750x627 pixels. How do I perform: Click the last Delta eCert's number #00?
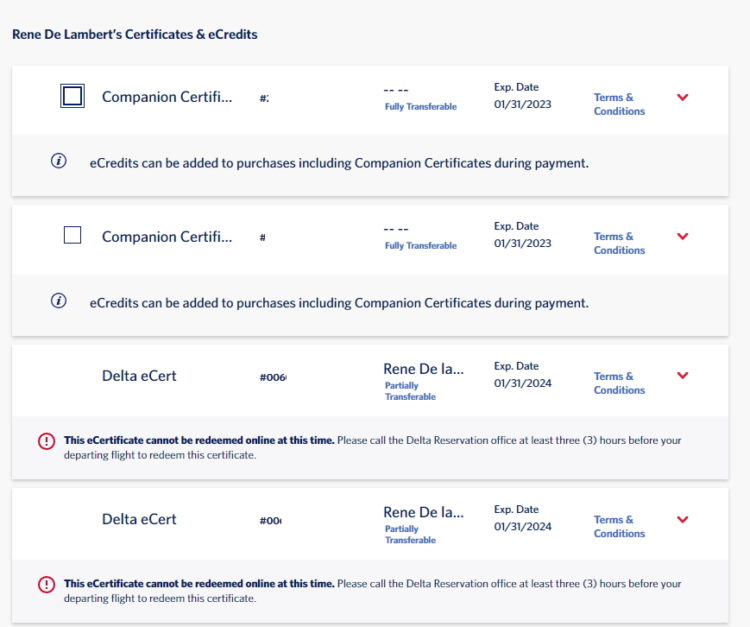coord(271,521)
